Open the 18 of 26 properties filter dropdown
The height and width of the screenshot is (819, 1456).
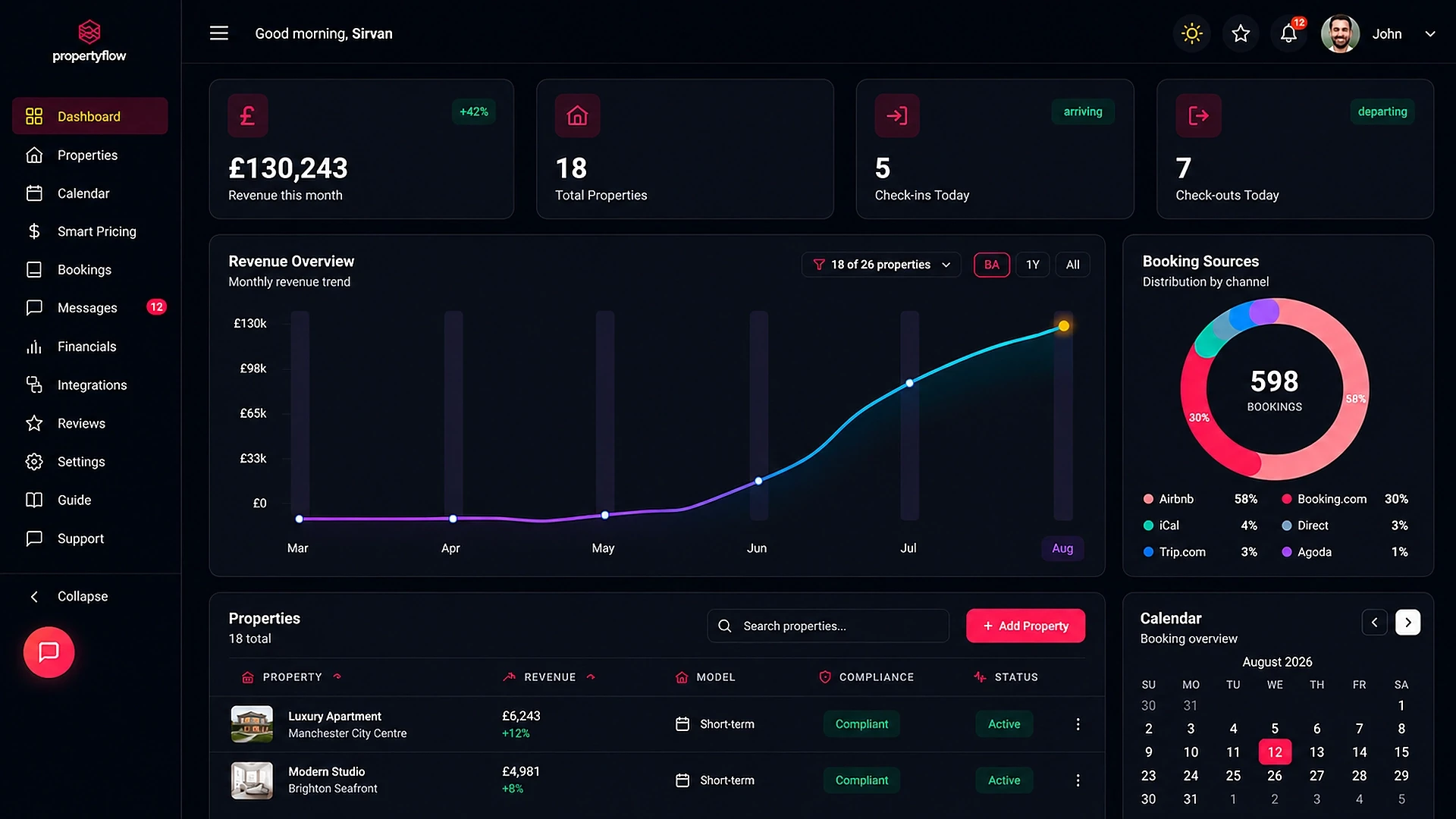point(881,265)
